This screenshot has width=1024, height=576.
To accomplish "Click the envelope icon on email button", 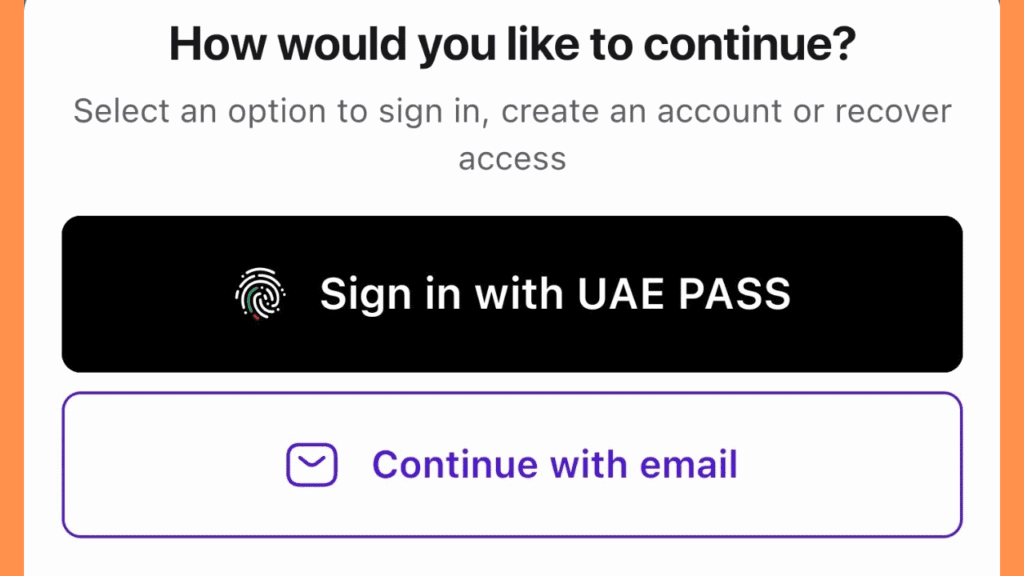I will click(x=310, y=464).
